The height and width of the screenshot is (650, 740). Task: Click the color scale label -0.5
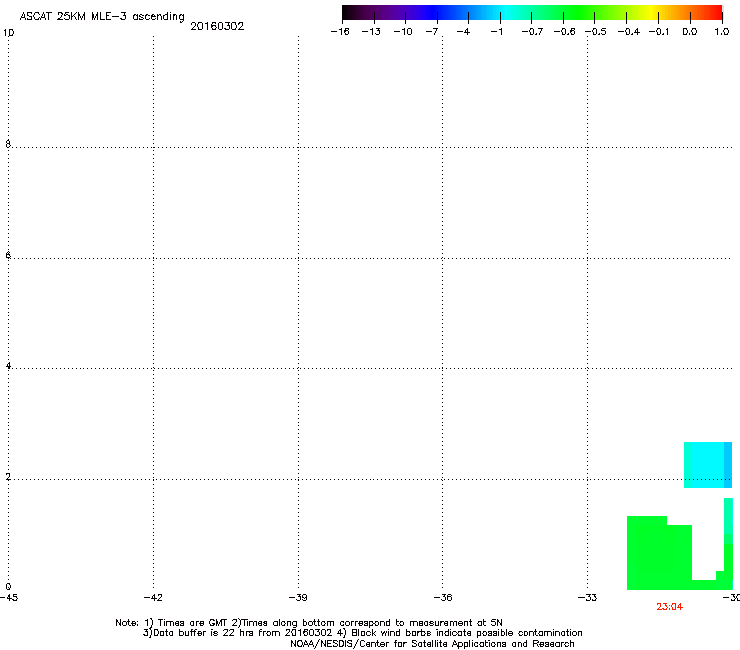pos(596,32)
